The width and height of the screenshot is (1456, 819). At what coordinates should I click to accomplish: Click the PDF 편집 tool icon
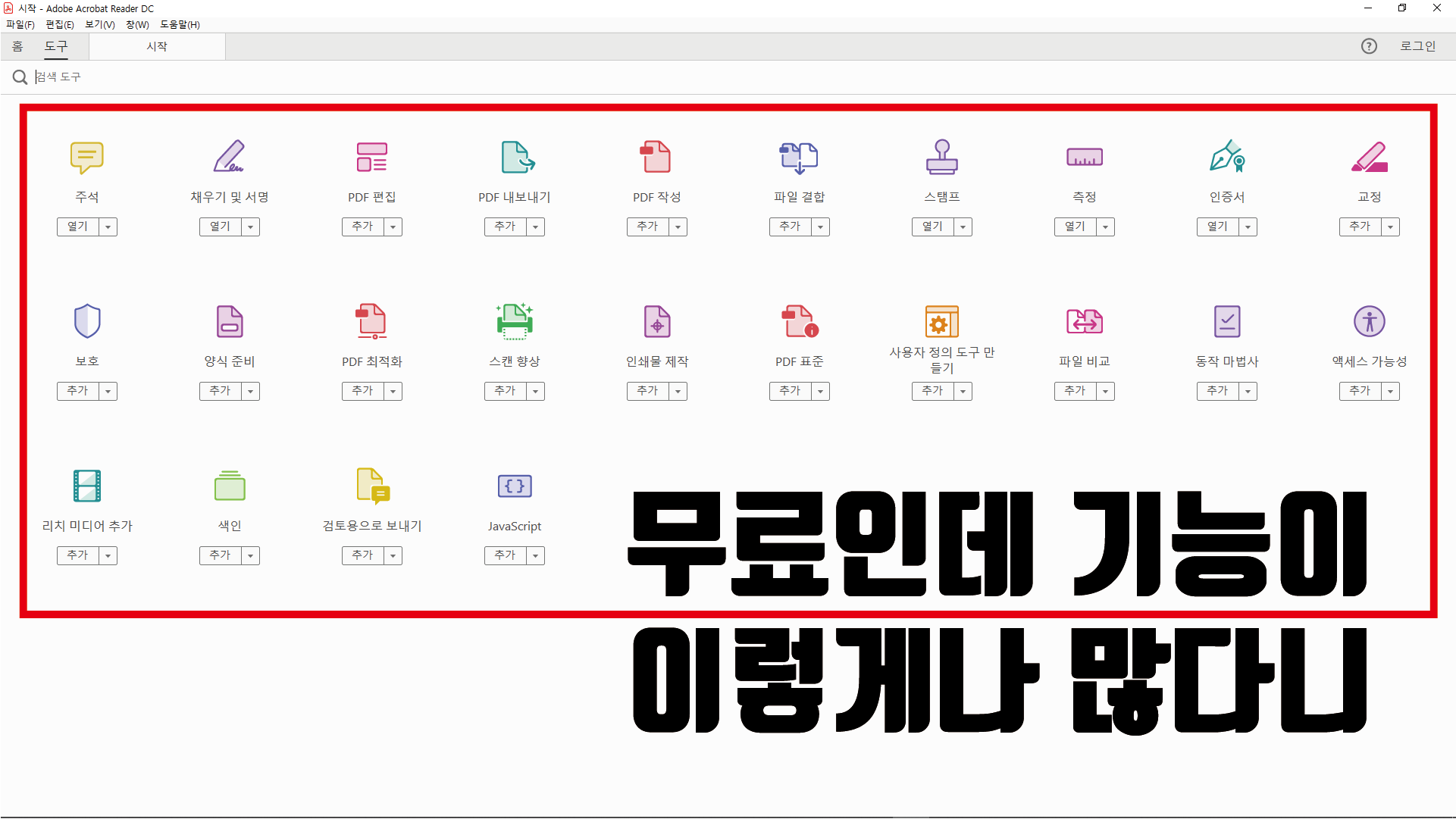point(371,157)
